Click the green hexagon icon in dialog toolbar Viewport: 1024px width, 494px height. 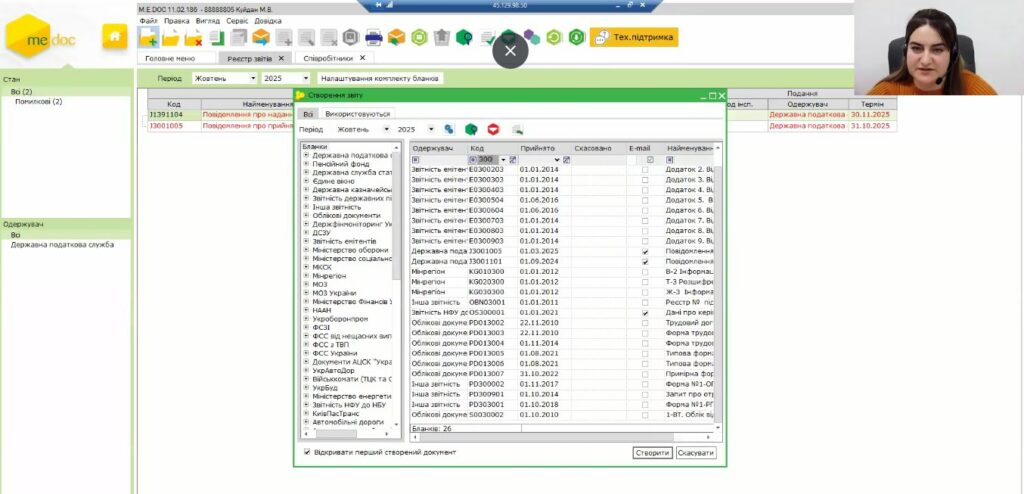point(471,129)
